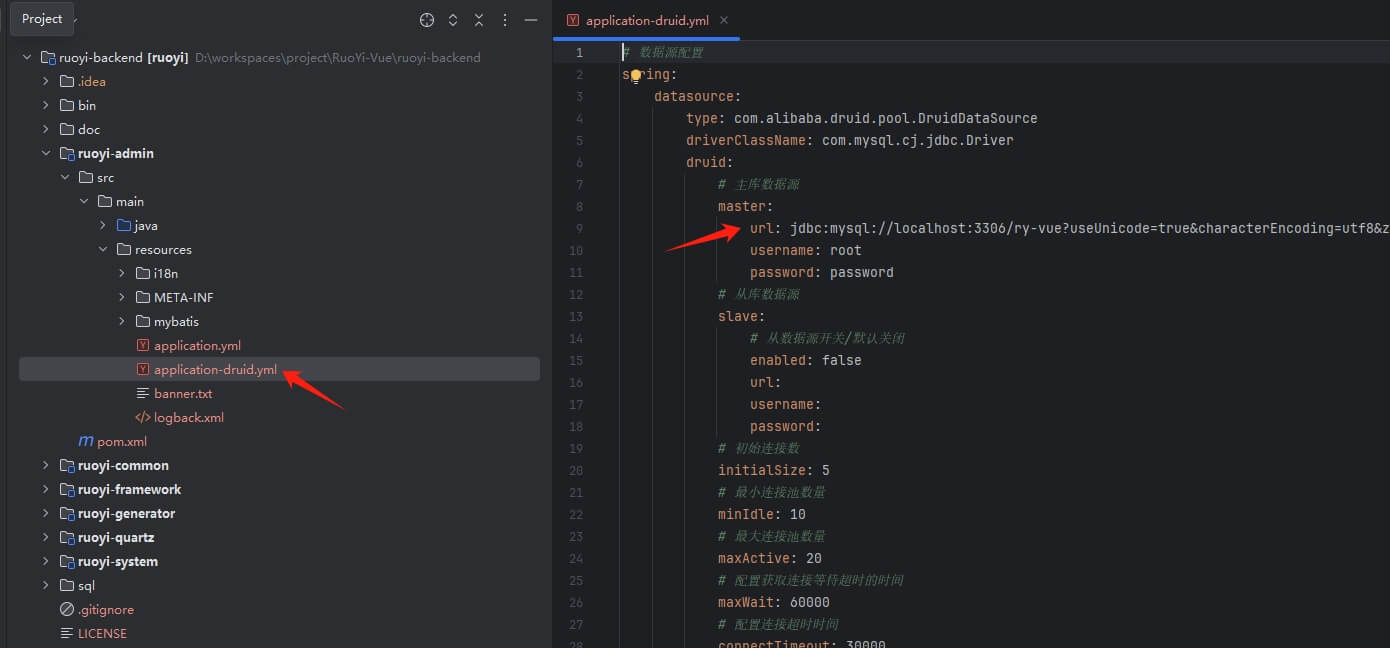Select pom.xml under ruoyi-admin
Viewport: 1390px width, 648px height.
[x=122, y=442]
